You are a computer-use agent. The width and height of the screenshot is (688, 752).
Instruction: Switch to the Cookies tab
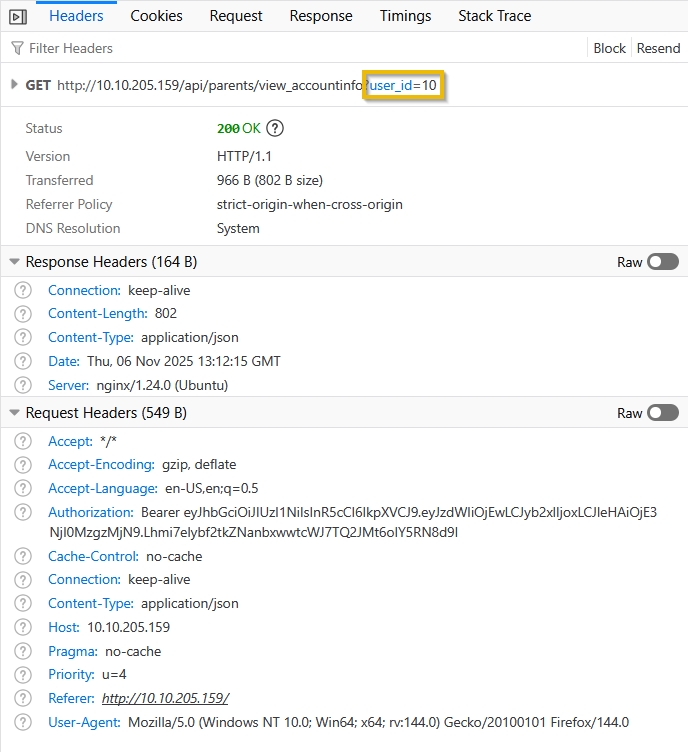pos(156,16)
